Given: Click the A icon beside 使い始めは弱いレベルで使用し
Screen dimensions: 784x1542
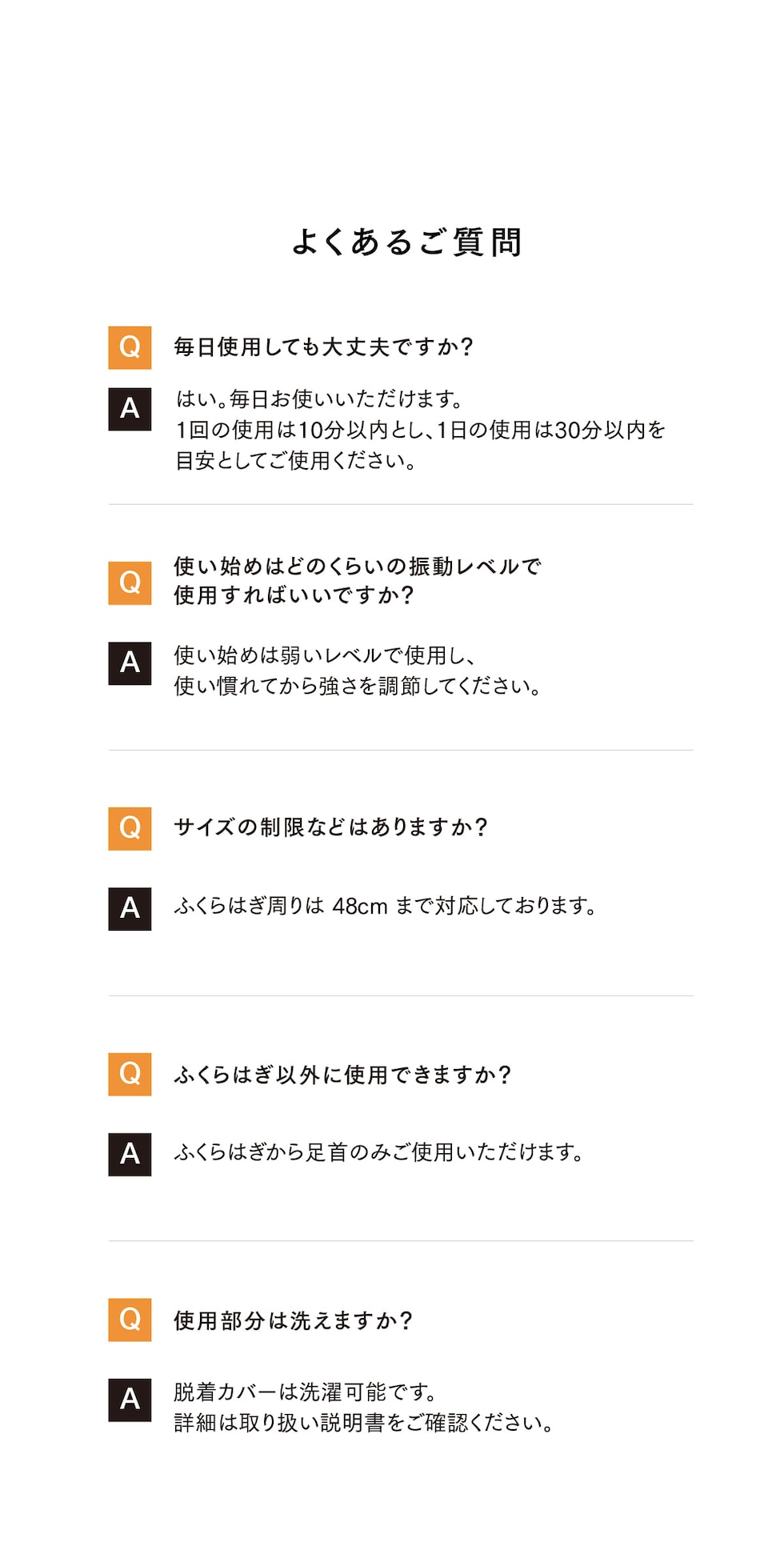Looking at the screenshot, I should click(130, 663).
